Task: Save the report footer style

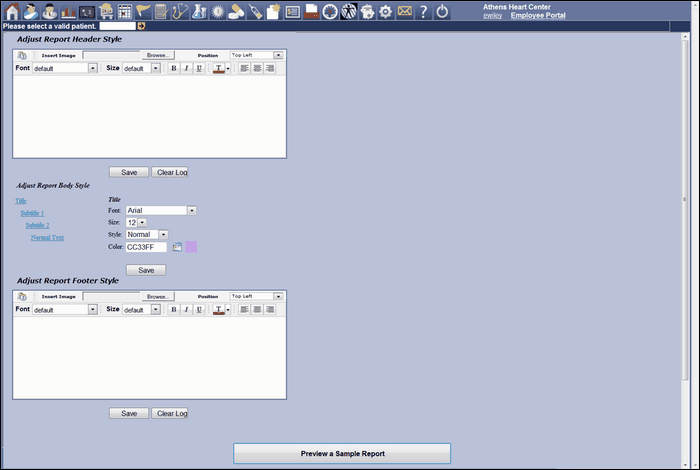Action: [x=129, y=413]
